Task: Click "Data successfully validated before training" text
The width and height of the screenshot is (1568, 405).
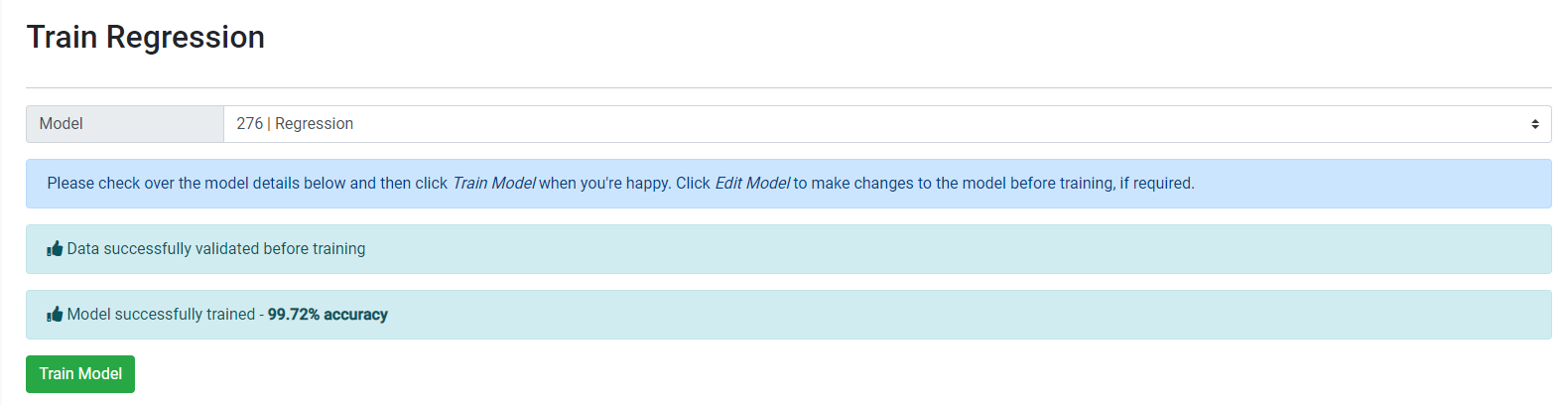Action: [215, 249]
